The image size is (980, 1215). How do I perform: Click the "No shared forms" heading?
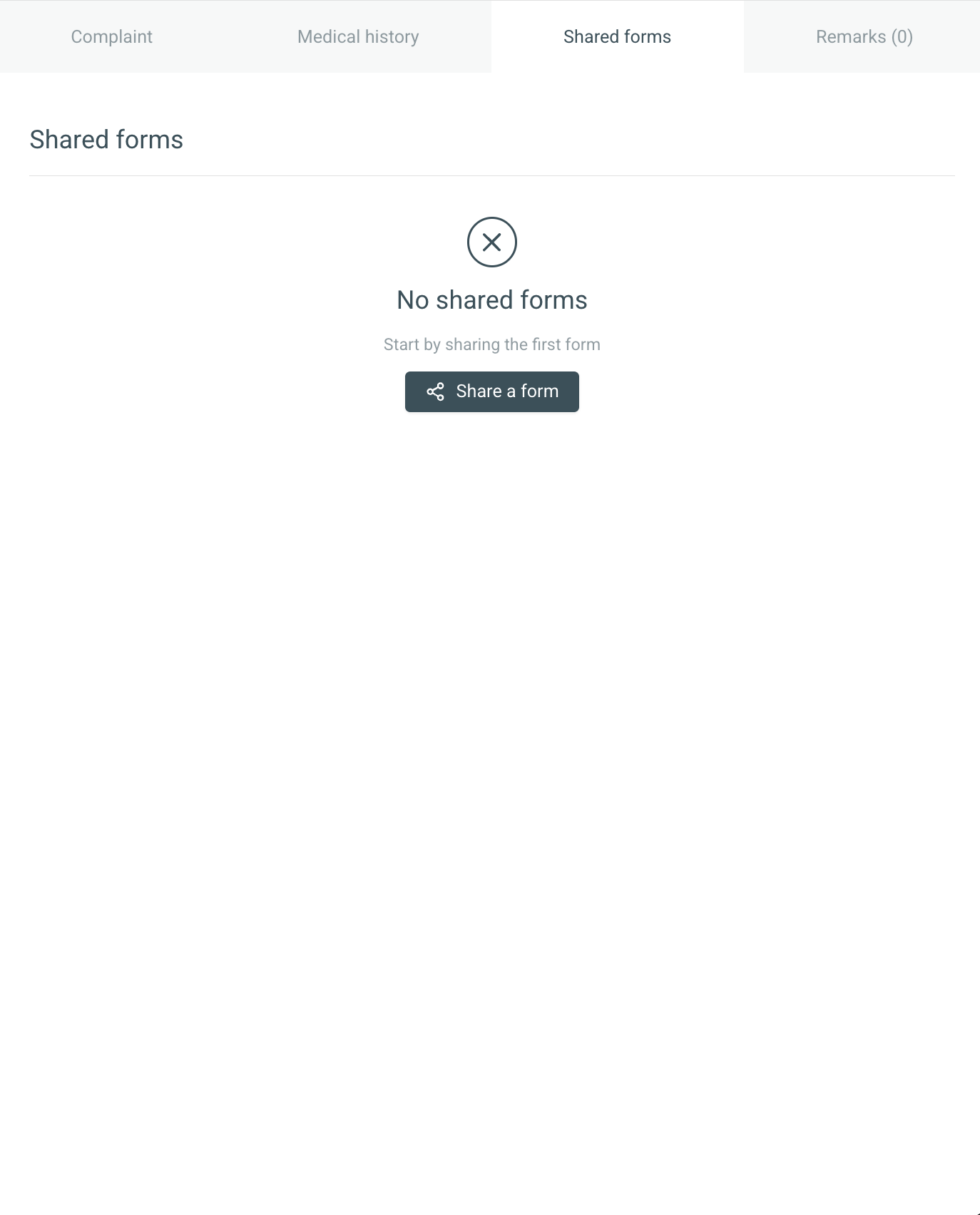pos(492,300)
